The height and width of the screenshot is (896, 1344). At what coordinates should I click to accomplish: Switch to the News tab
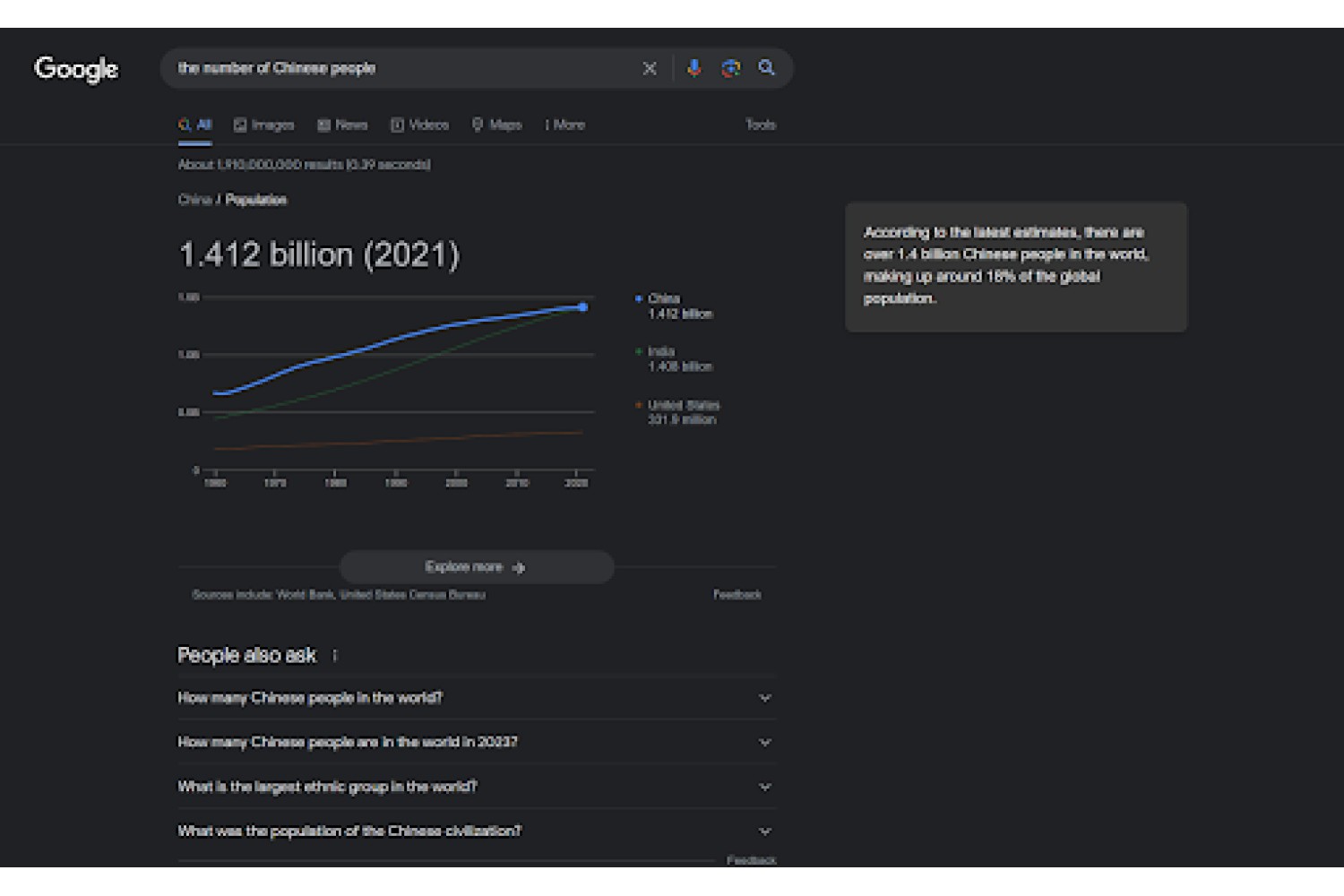point(342,125)
